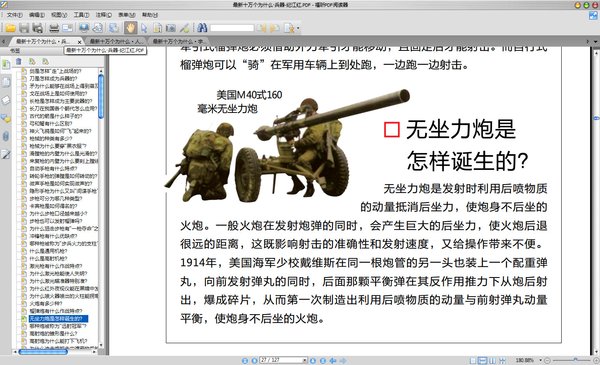Screen dimensions: 600x365
Task: Open bookmark "自动手枪有什么特点?"
Action: [x=53, y=168]
